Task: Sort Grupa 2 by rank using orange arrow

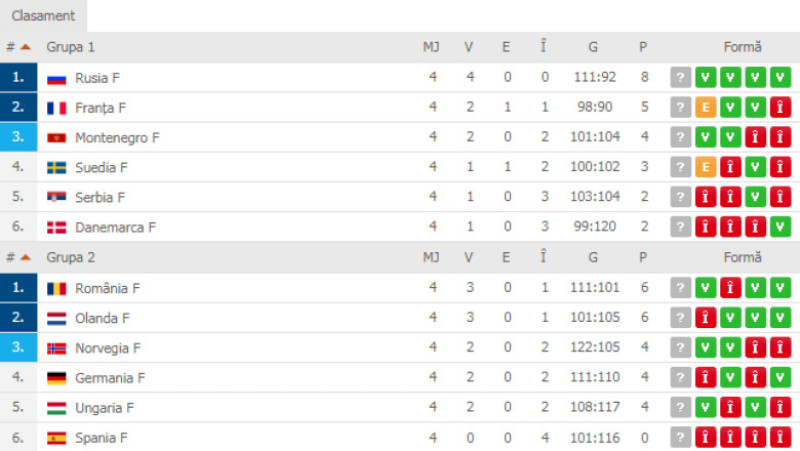Action: click(x=26, y=258)
